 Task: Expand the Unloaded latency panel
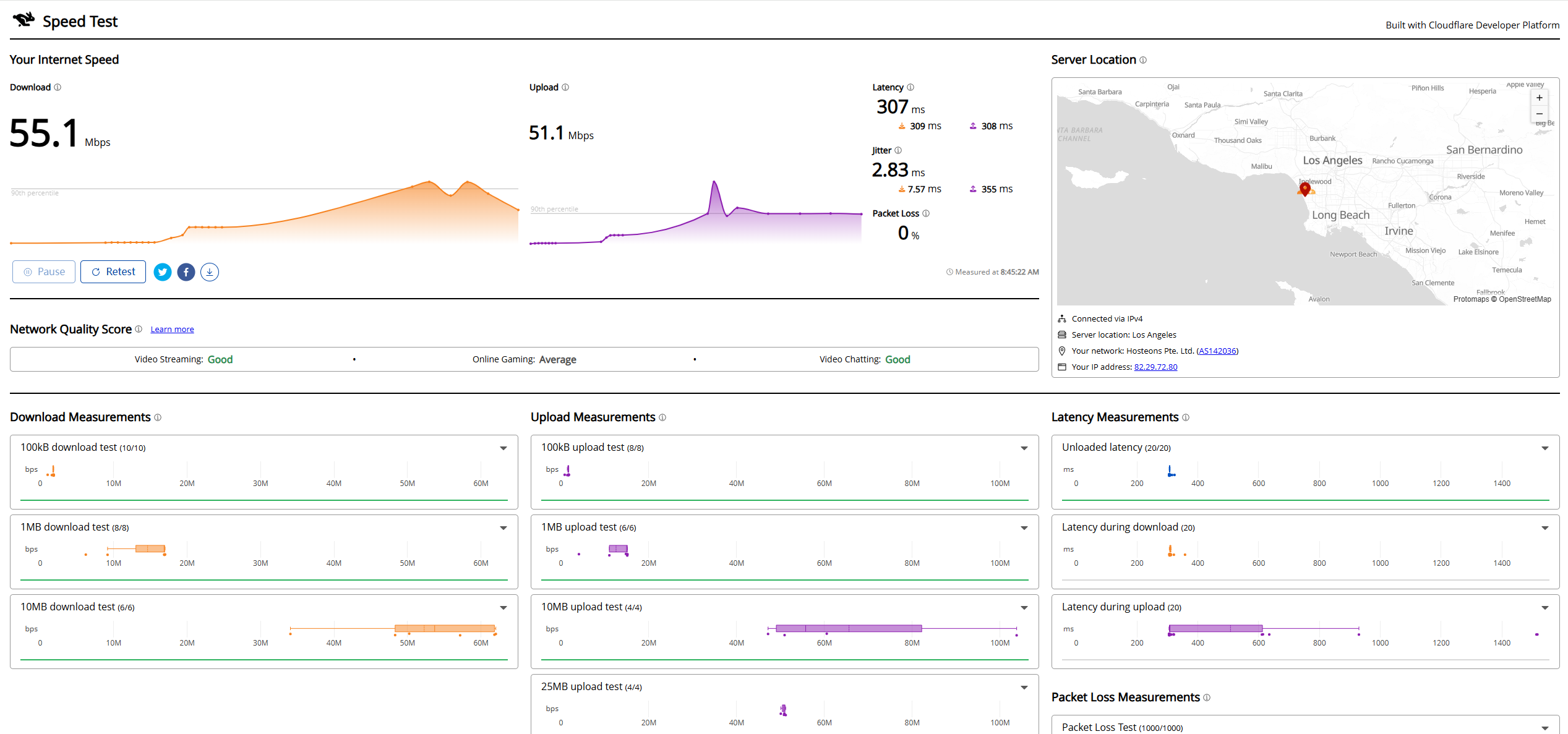(x=1545, y=448)
